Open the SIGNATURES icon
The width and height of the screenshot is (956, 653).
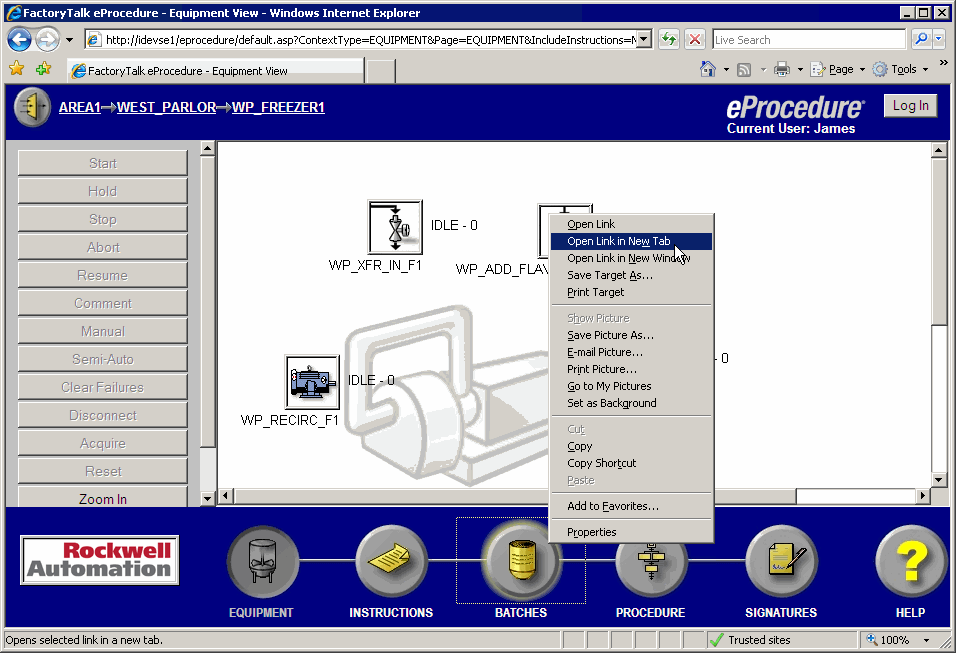point(782,561)
